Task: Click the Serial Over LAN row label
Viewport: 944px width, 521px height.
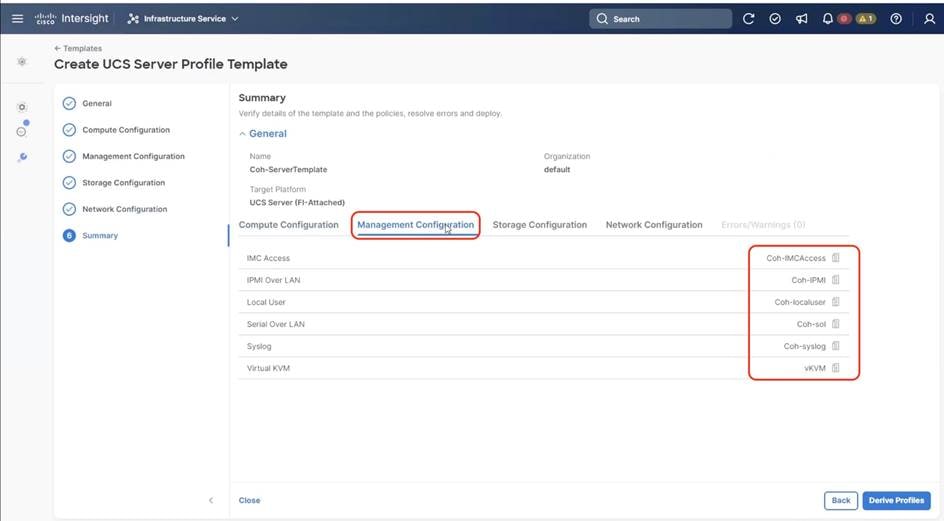Action: (x=276, y=324)
